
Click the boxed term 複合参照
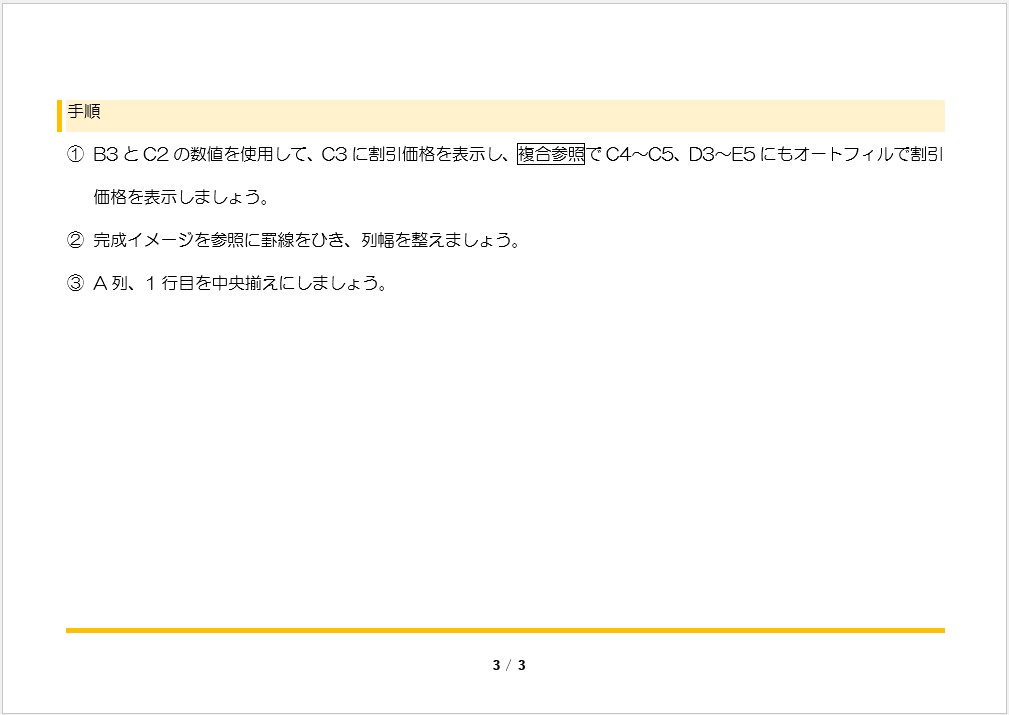[551, 154]
